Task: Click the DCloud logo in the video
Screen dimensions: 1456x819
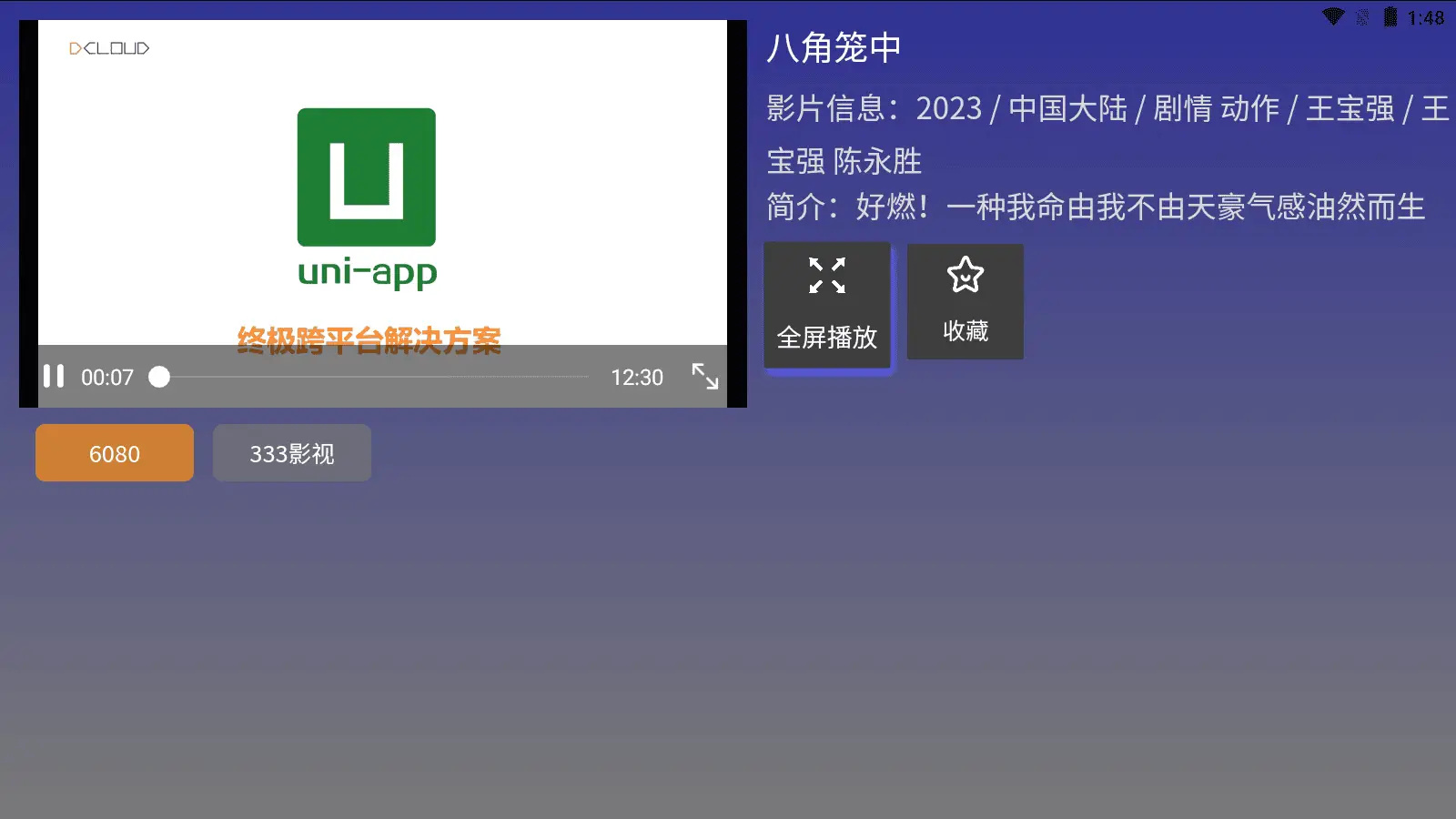Action: coord(109,48)
